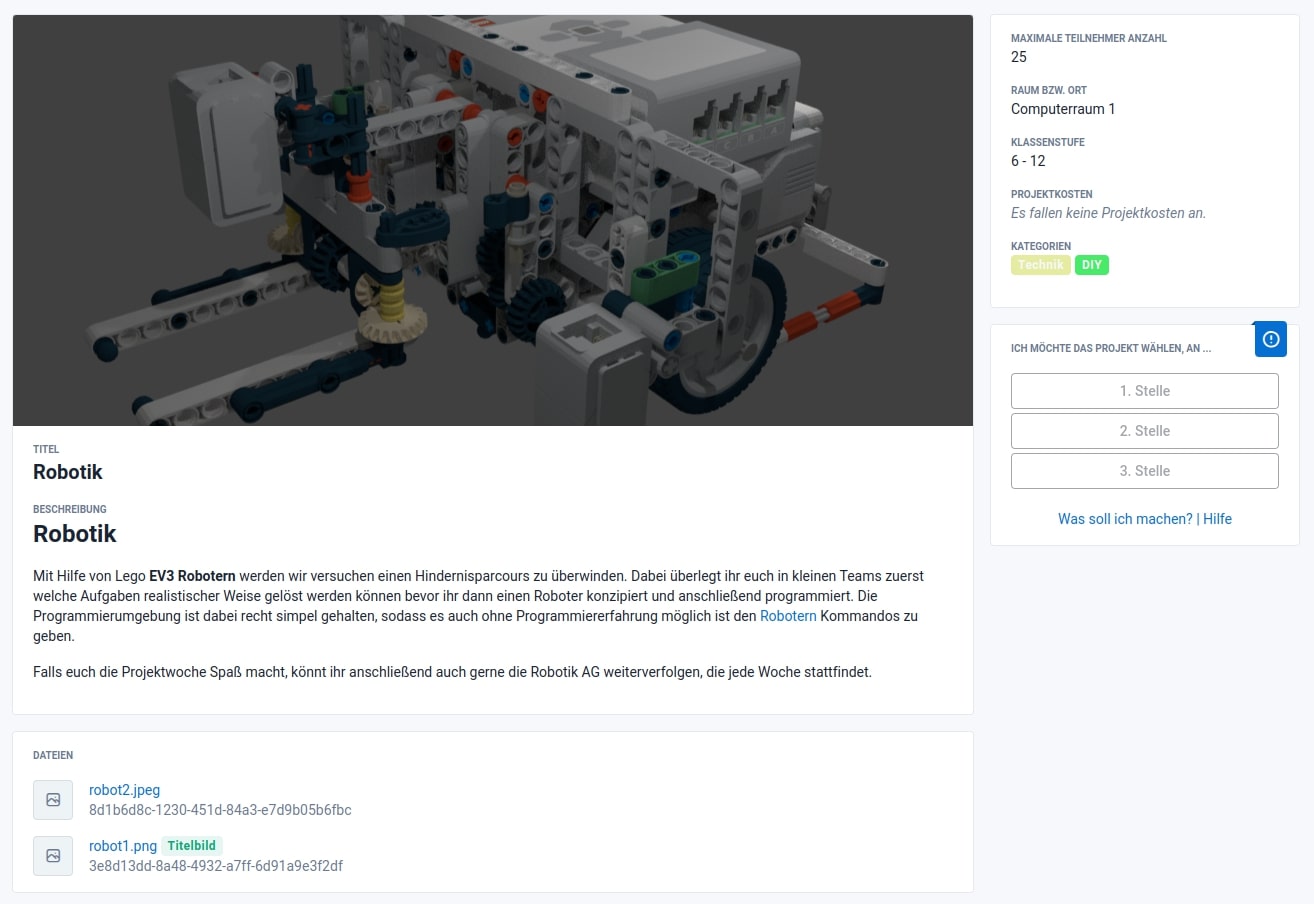This screenshot has height=904, width=1314.
Task: Open the "Was soll ich machen? | Hilfe" link
Action: pos(1144,519)
